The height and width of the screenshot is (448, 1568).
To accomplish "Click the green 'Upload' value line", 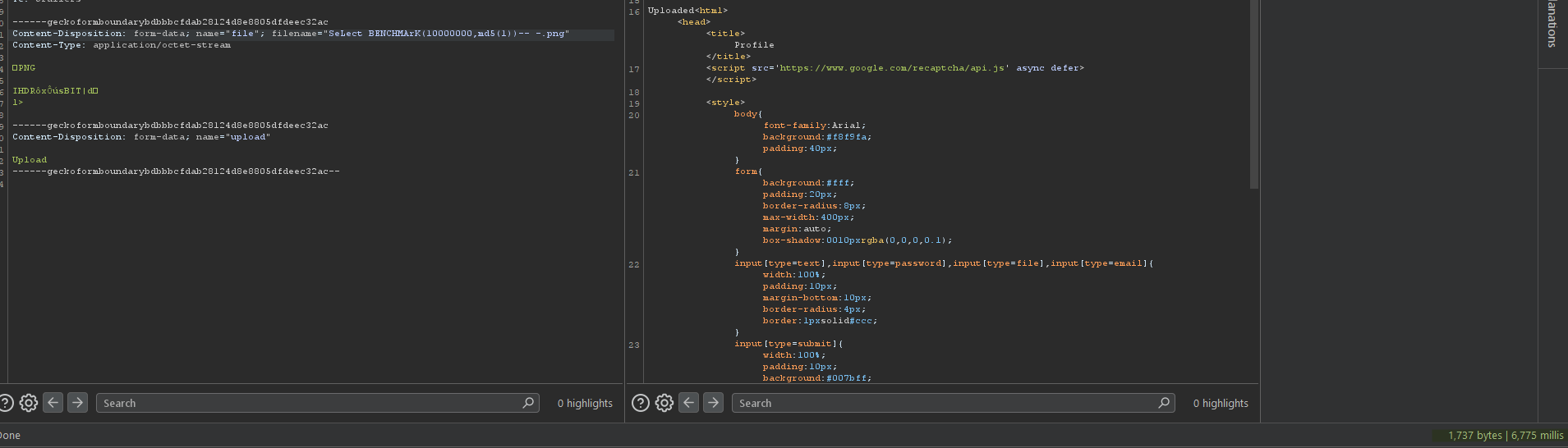I will point(30,160).
